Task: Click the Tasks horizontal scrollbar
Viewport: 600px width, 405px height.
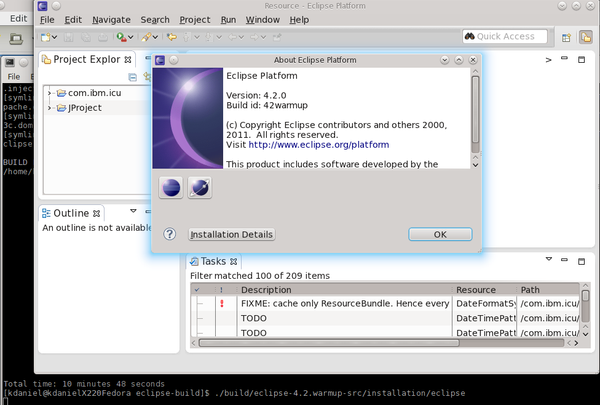Action: 329,343
